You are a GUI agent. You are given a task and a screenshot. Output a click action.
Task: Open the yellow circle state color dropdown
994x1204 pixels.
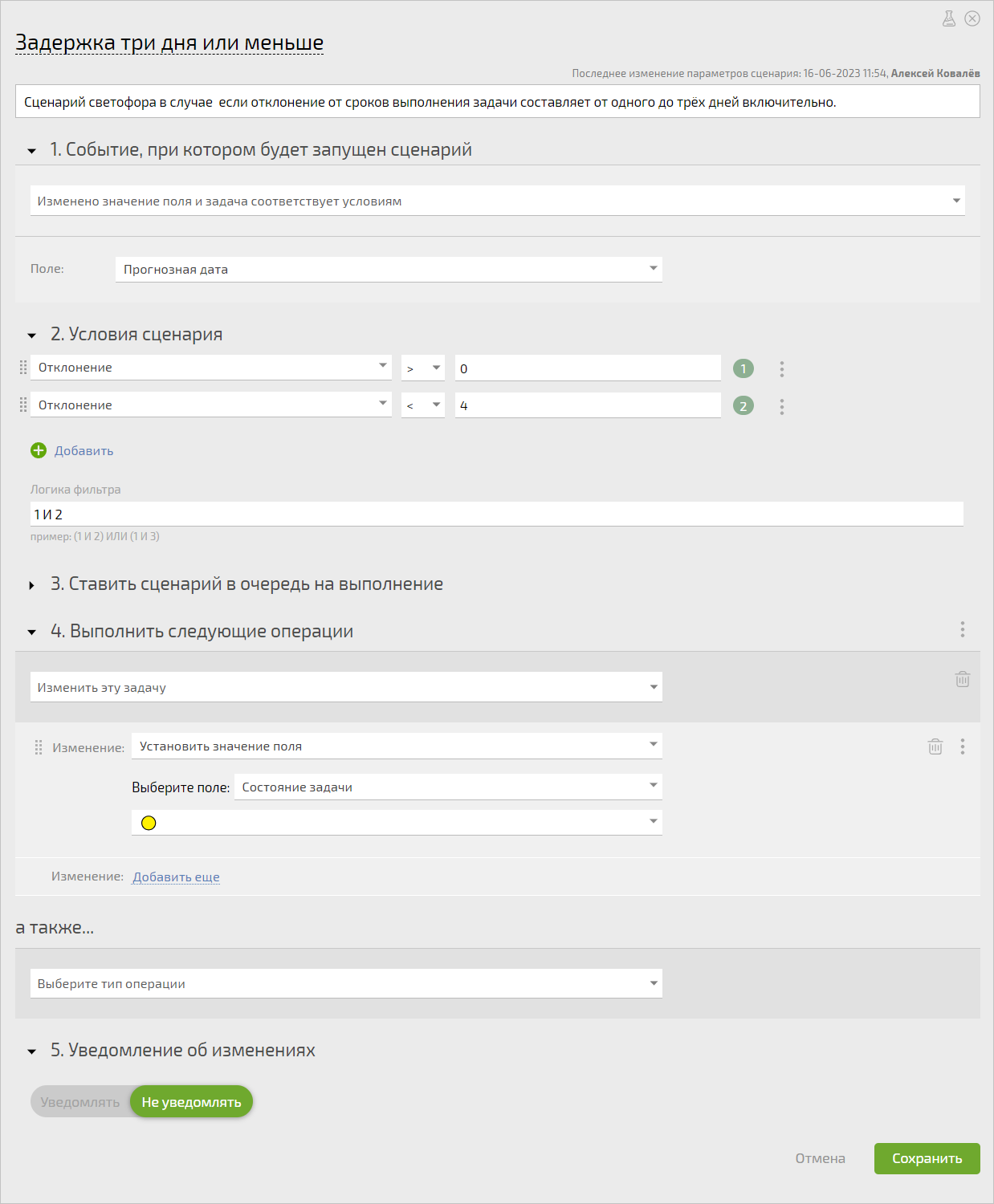coord(397,822)
